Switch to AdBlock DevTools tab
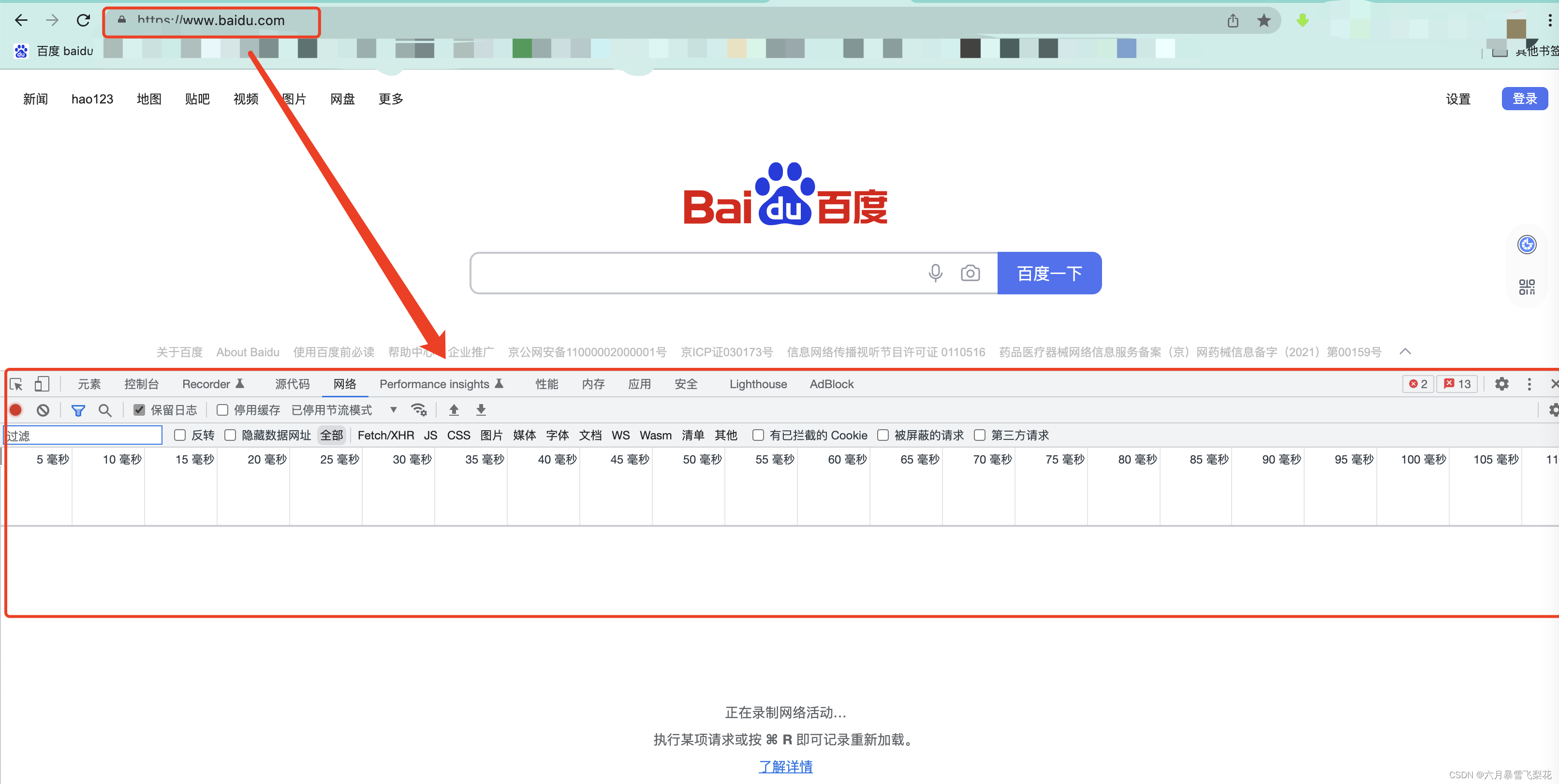 tap(832, 384)
